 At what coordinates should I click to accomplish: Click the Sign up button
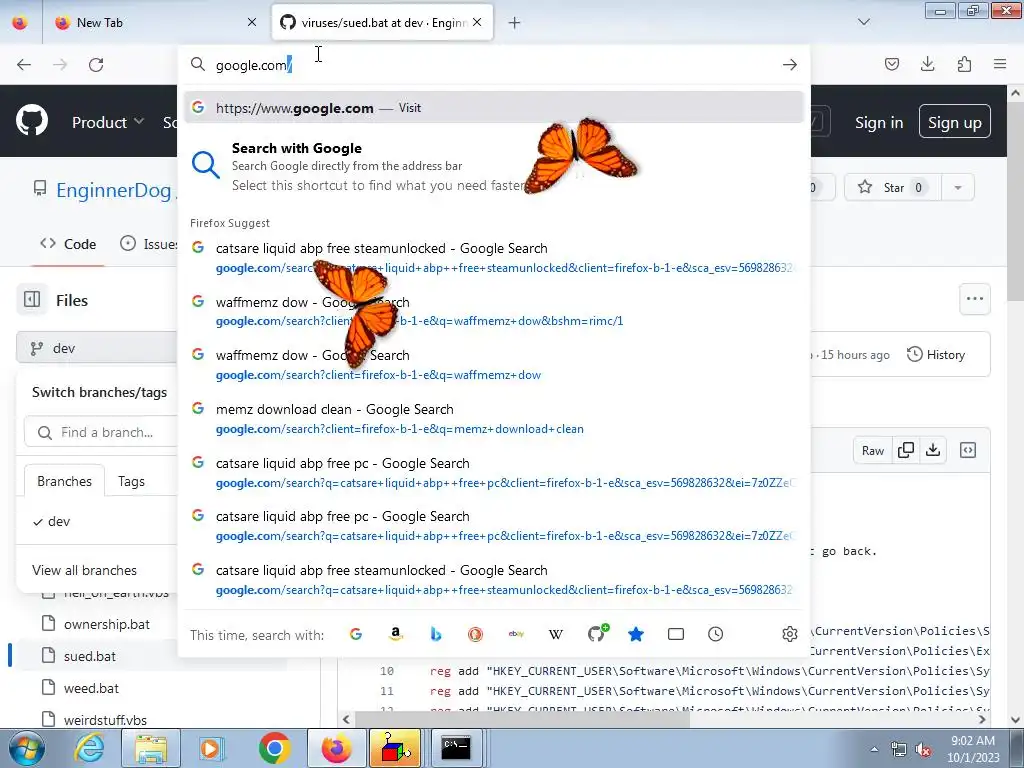tap(955, 121)
